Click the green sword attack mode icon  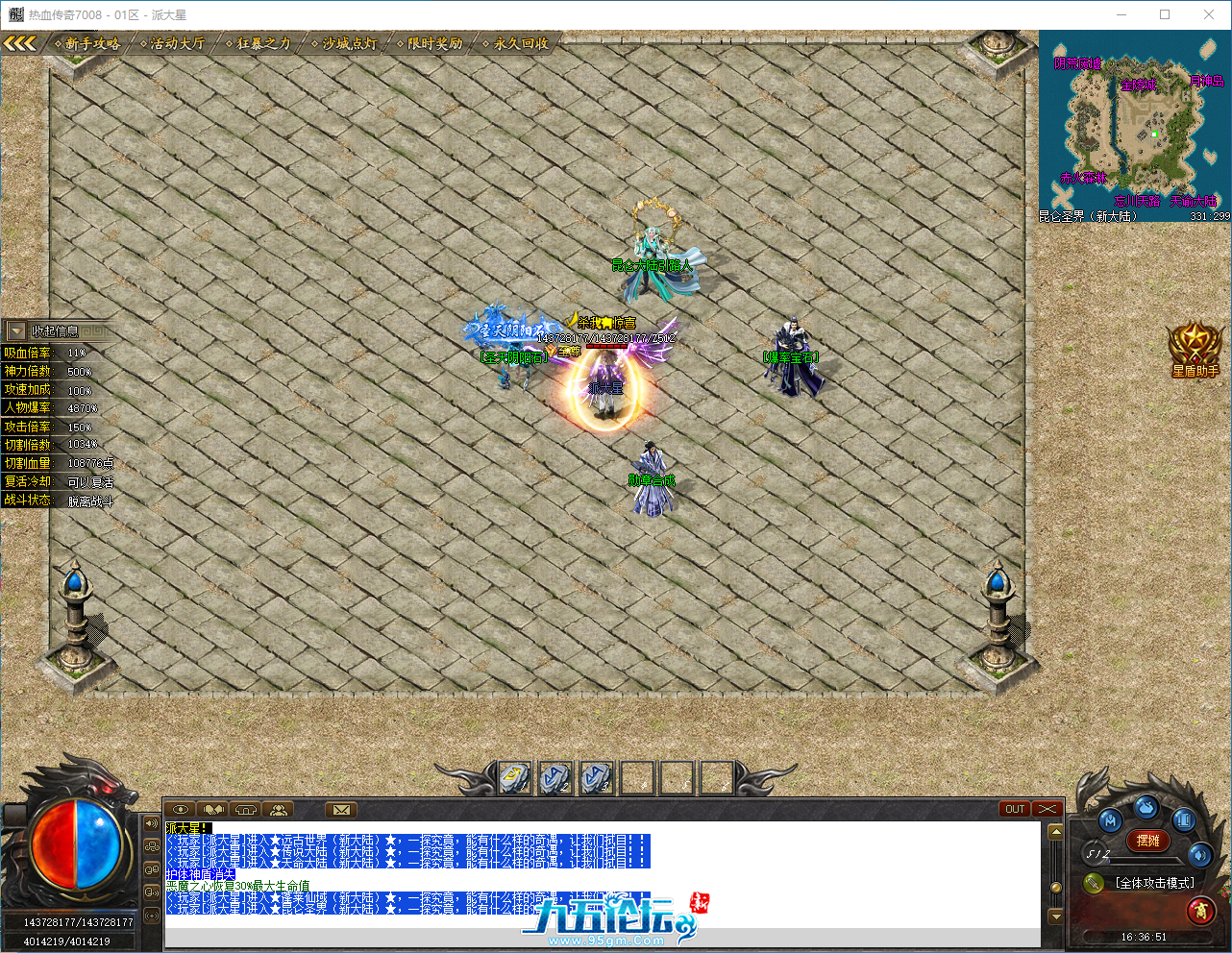click(1094, 883)
